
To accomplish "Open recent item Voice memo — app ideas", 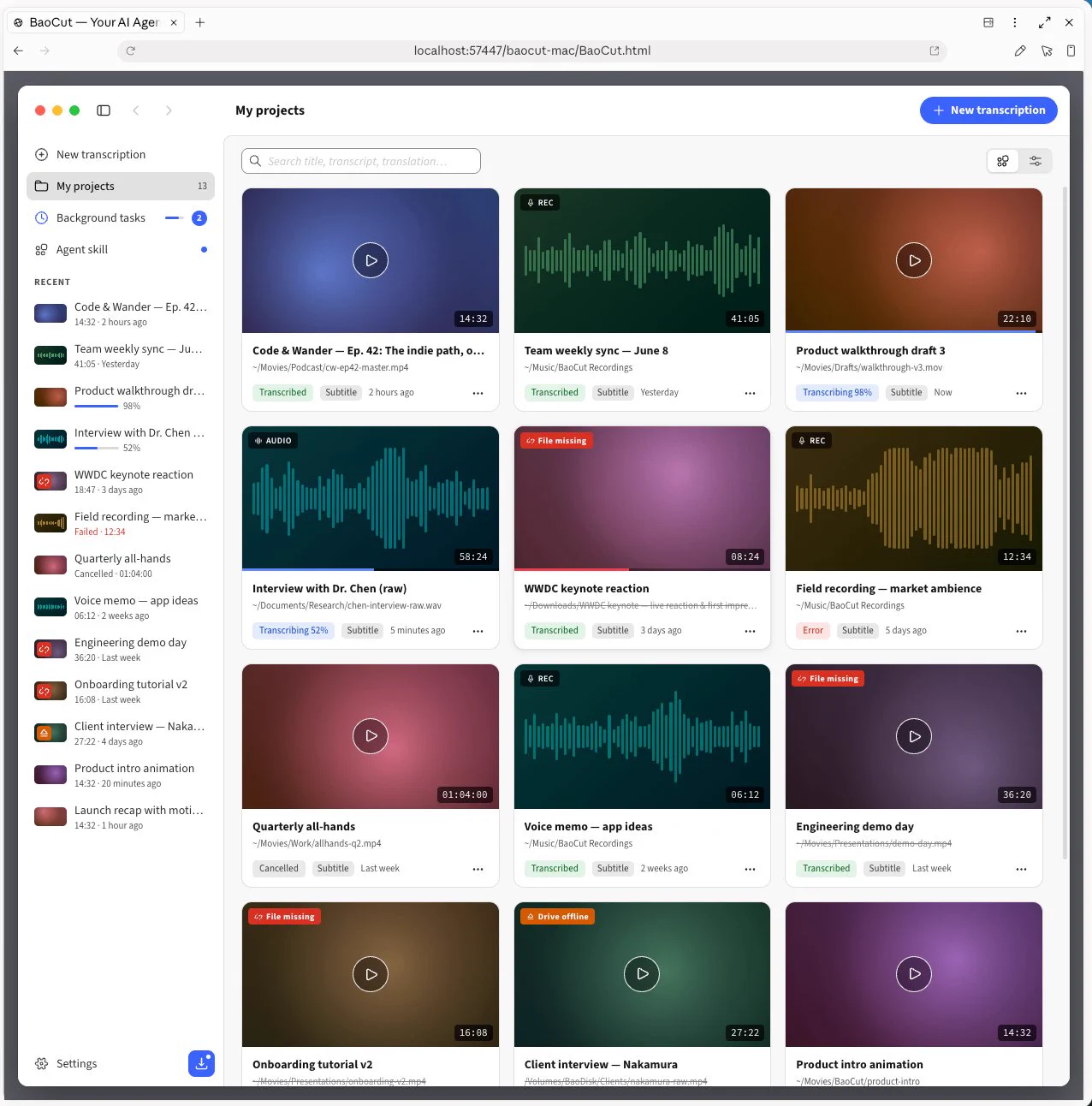I will 121,608.
